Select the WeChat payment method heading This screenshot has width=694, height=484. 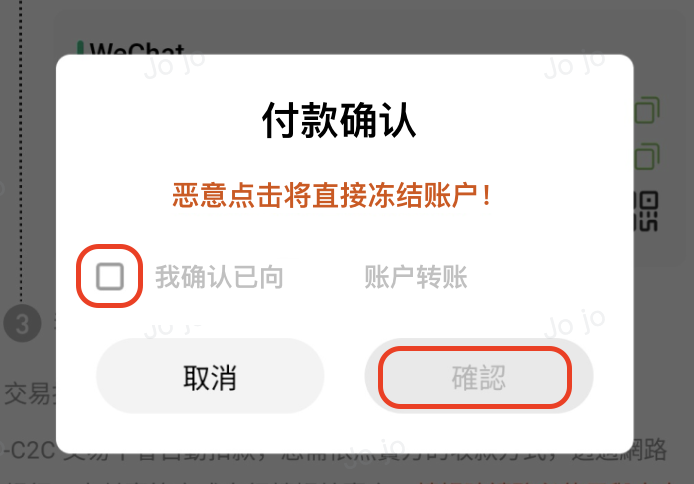tap(137, 49)
